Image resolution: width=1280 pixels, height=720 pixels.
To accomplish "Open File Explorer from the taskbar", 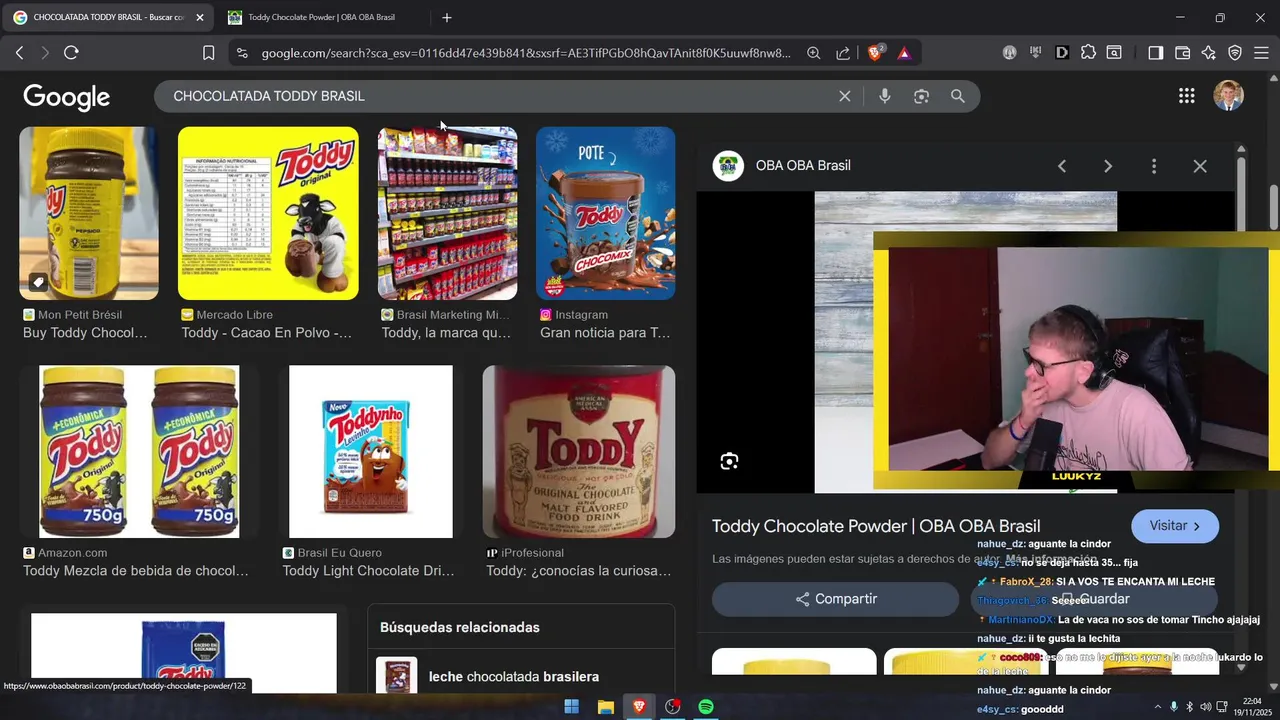I will click(605, 707).
